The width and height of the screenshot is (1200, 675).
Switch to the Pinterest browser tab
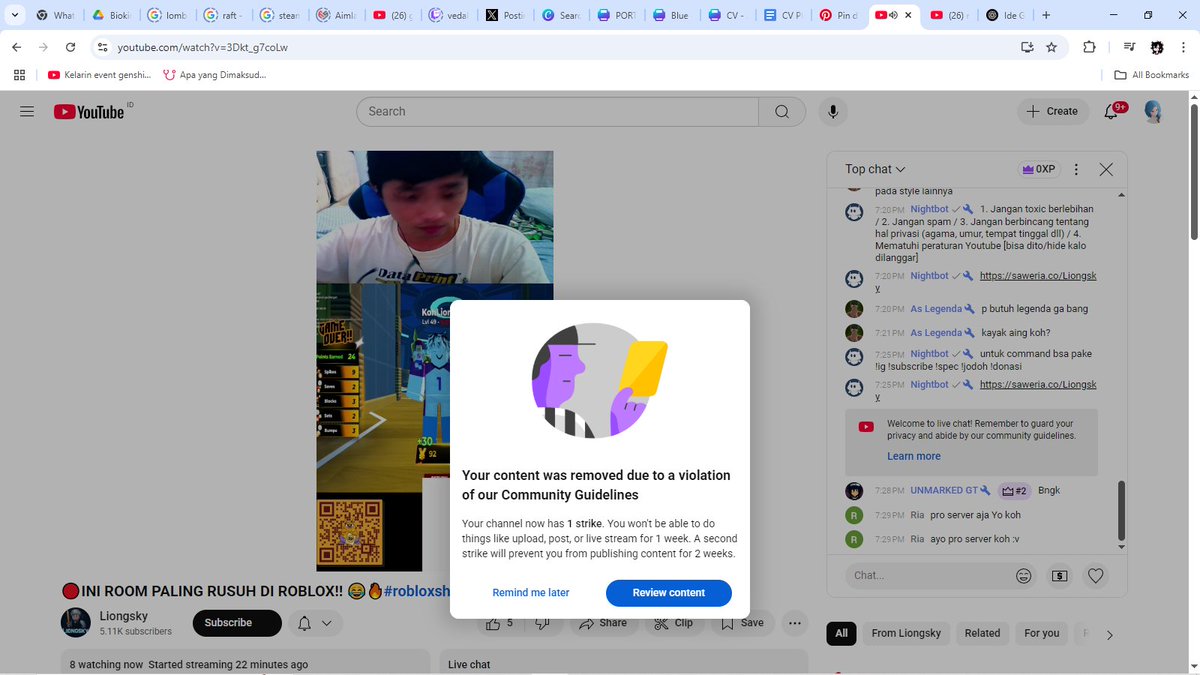tap(838, 15)
